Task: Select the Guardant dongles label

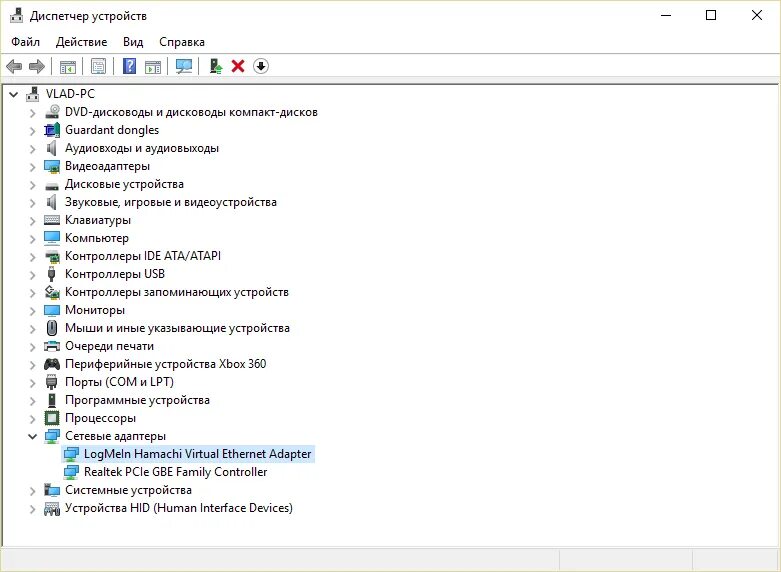Action: (112, 130)
